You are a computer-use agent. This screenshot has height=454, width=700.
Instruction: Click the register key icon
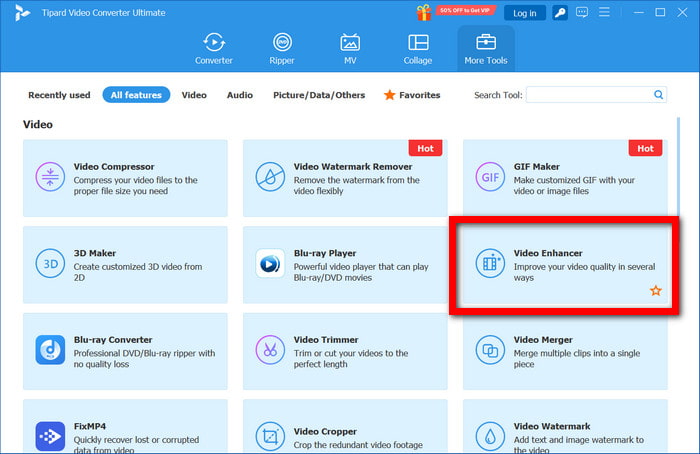pyautogui.click(x=560, y=12)
